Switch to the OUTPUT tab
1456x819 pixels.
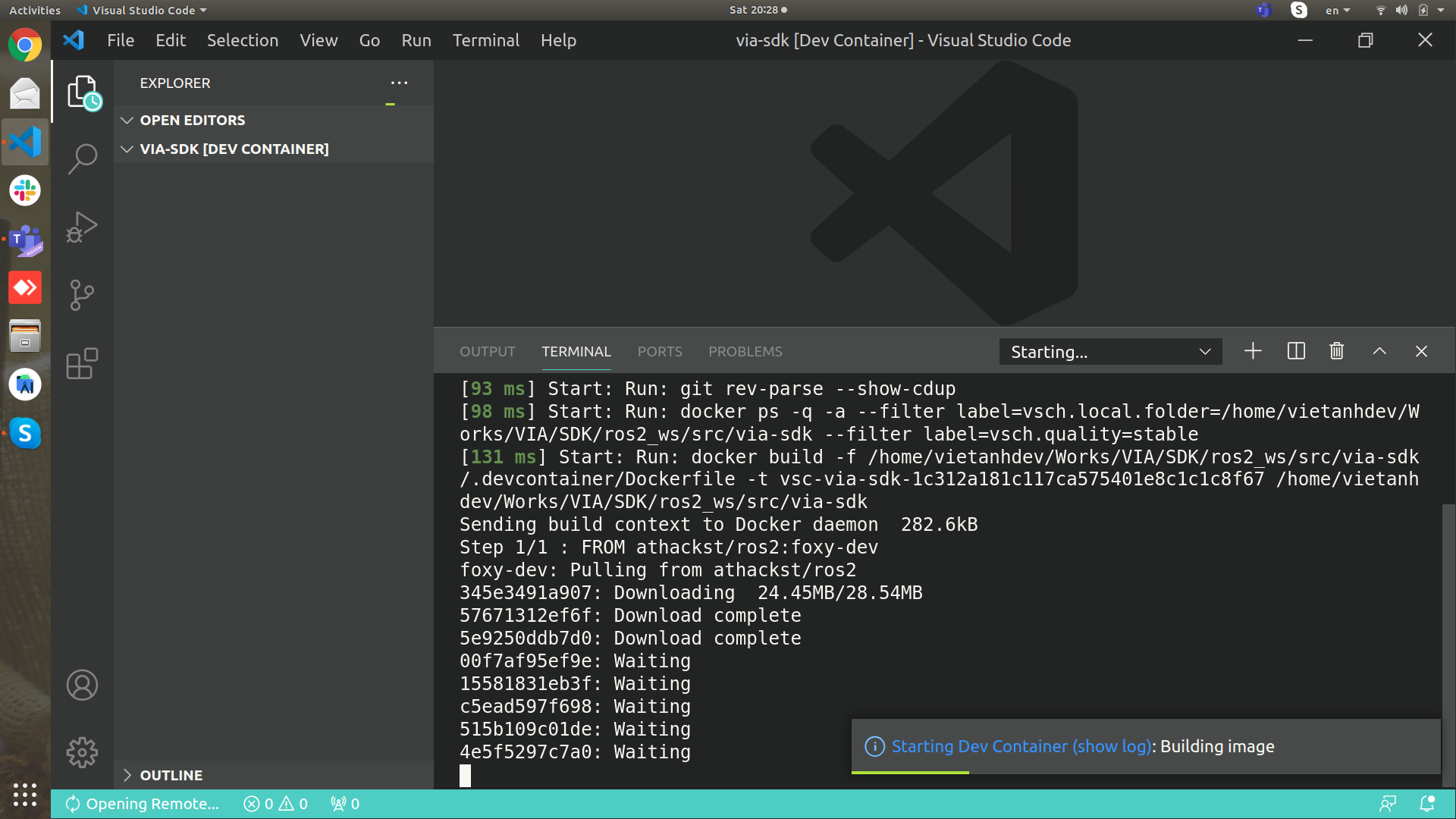point(487,352)
